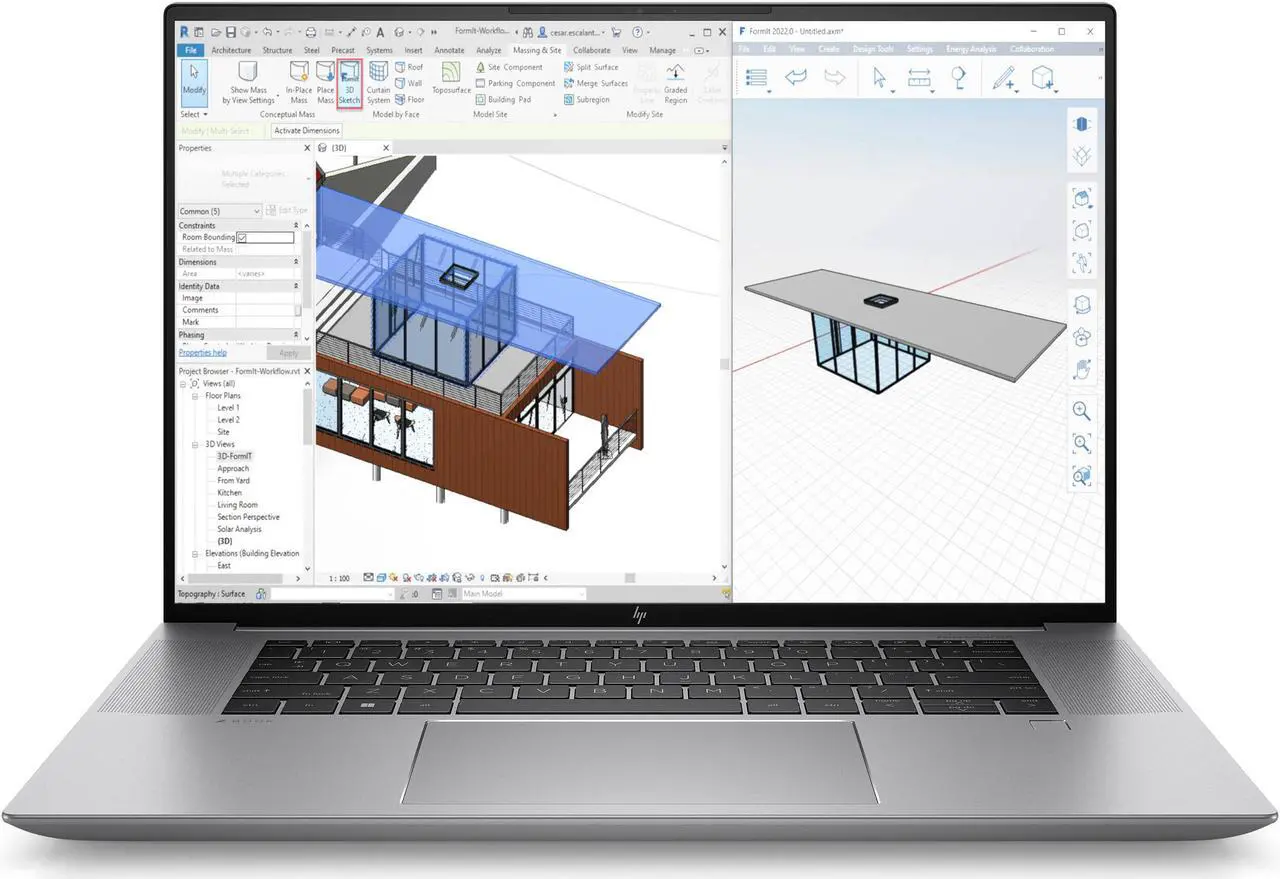Screen dimensions: 1280x879
Task: Toggle the Room Bounding checkbox
Action: tap(240, 237)
